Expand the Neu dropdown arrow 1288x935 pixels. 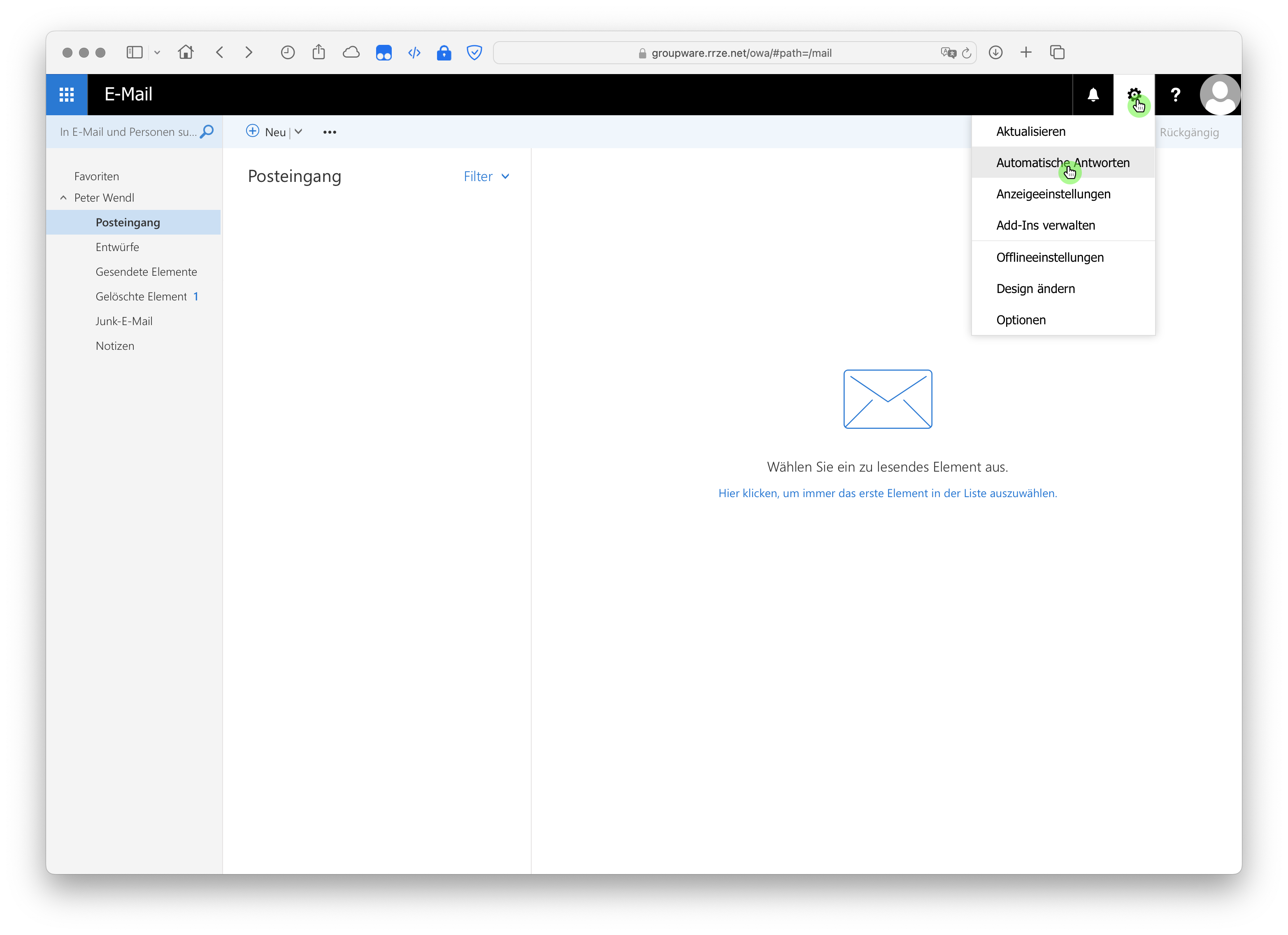[x=299, y=132]
